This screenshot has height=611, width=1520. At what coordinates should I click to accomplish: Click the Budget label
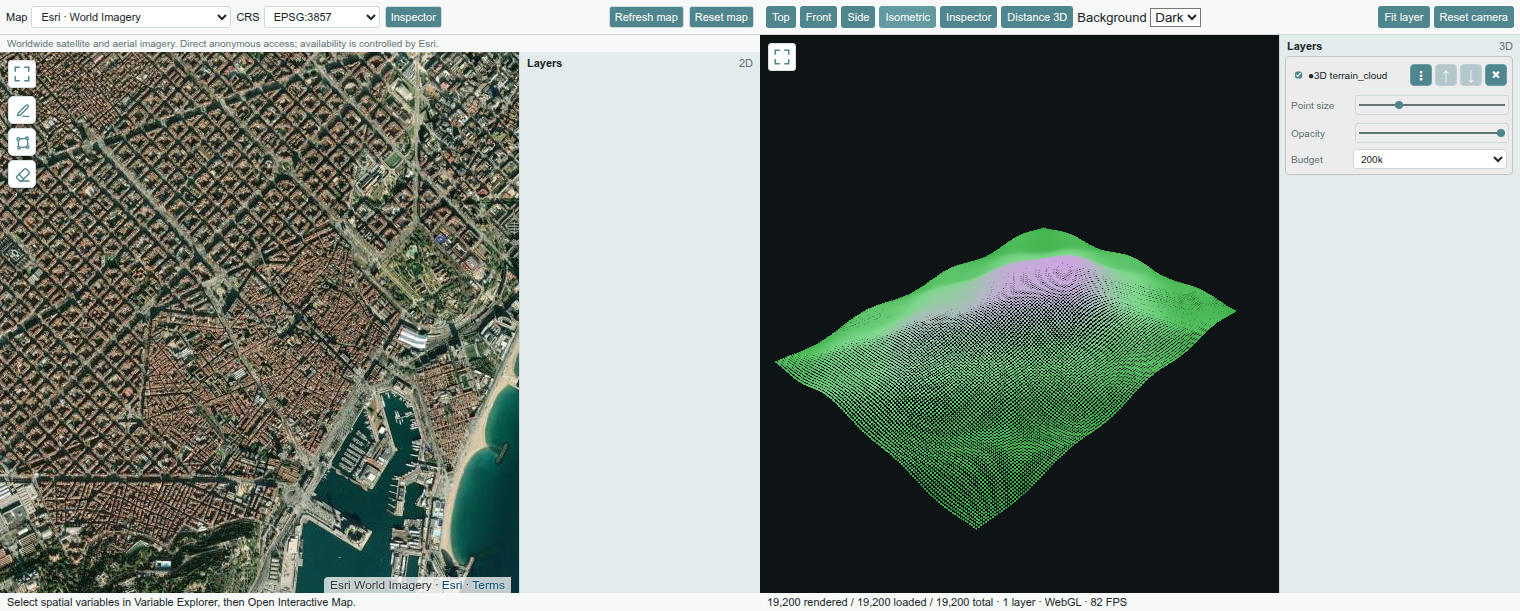(x=1307, y=160)
